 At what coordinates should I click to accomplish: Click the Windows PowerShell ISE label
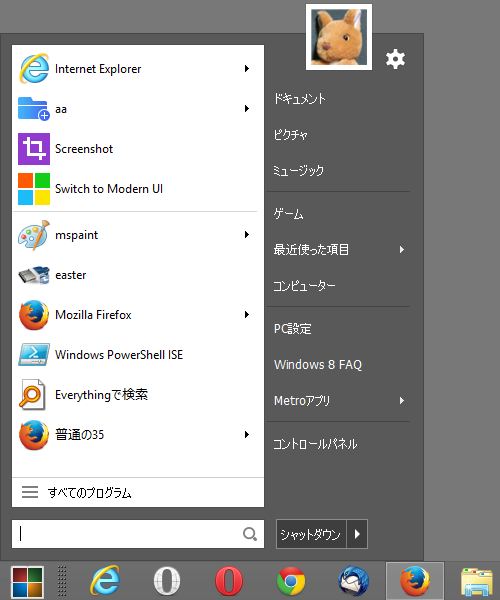click(x=119, y=355)
